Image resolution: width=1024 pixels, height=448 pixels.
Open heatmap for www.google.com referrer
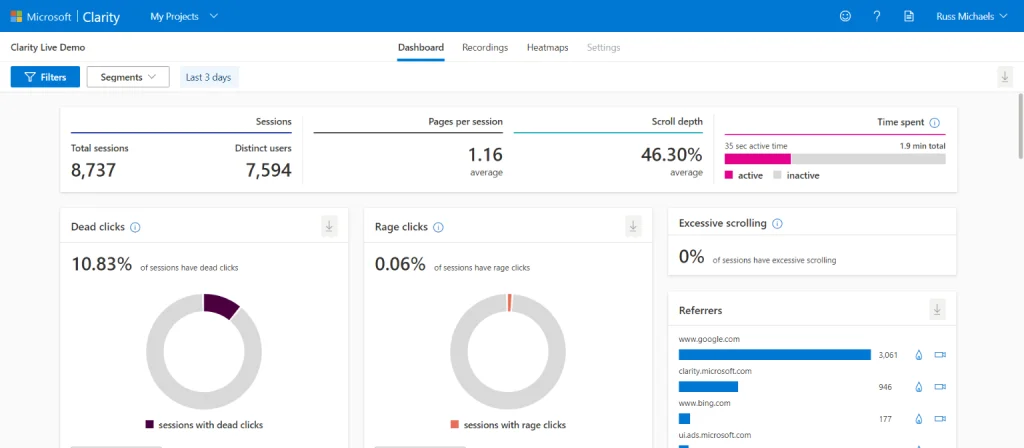click(x=919, y=355)
